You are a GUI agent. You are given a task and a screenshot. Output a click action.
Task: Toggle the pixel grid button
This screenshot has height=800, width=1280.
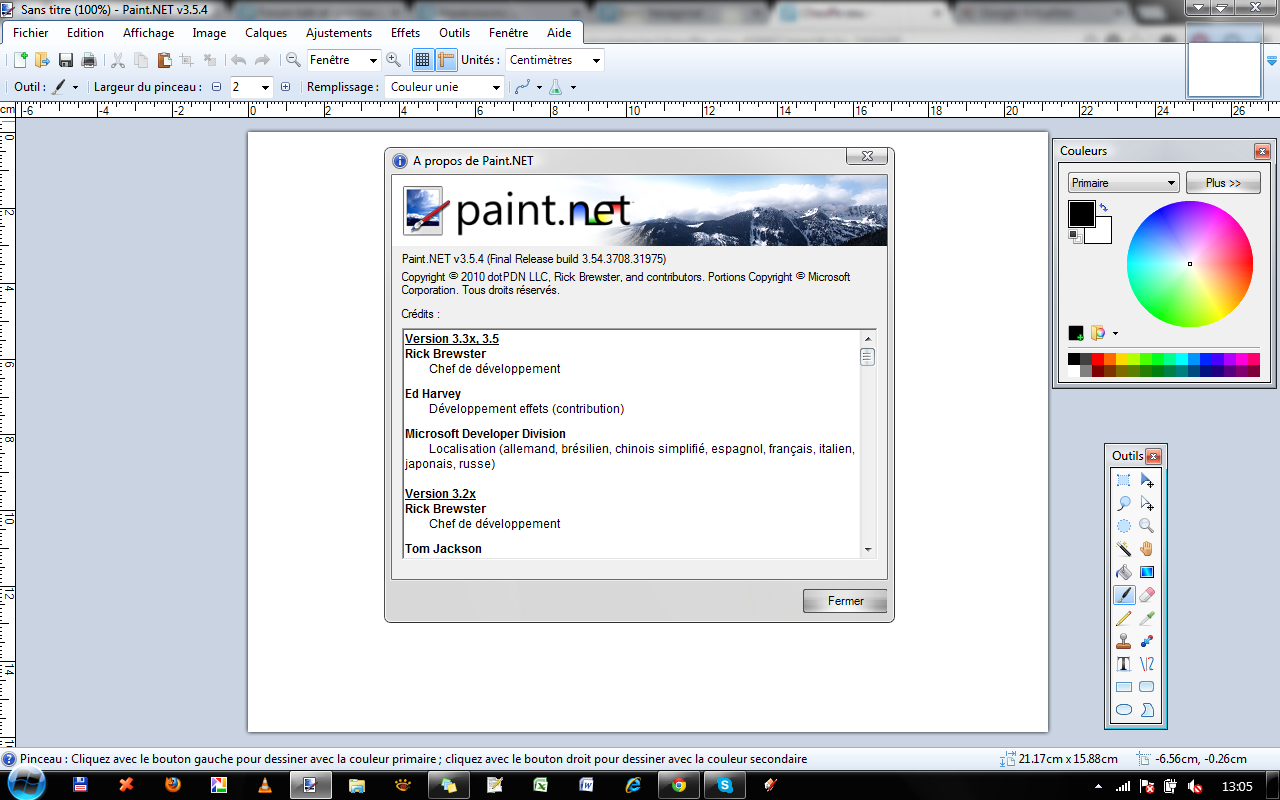(423, 60)
